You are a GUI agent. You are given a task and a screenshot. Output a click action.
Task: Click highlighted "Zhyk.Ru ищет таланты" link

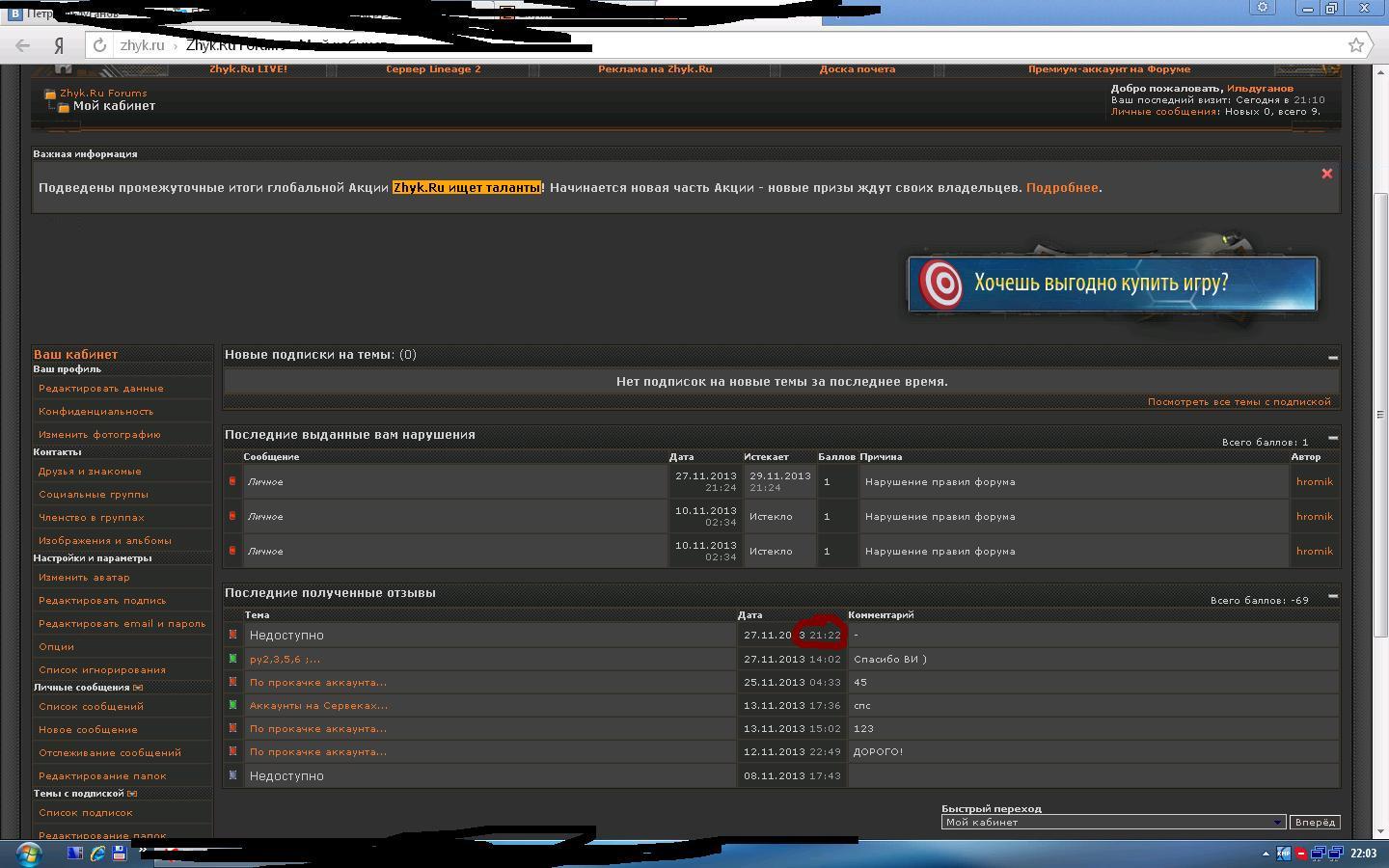(466, 188)
